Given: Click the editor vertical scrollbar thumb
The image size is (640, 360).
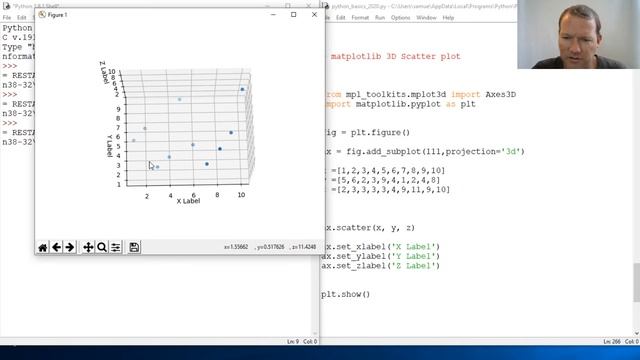Looking at the screenshot, I should pos(636,282).
